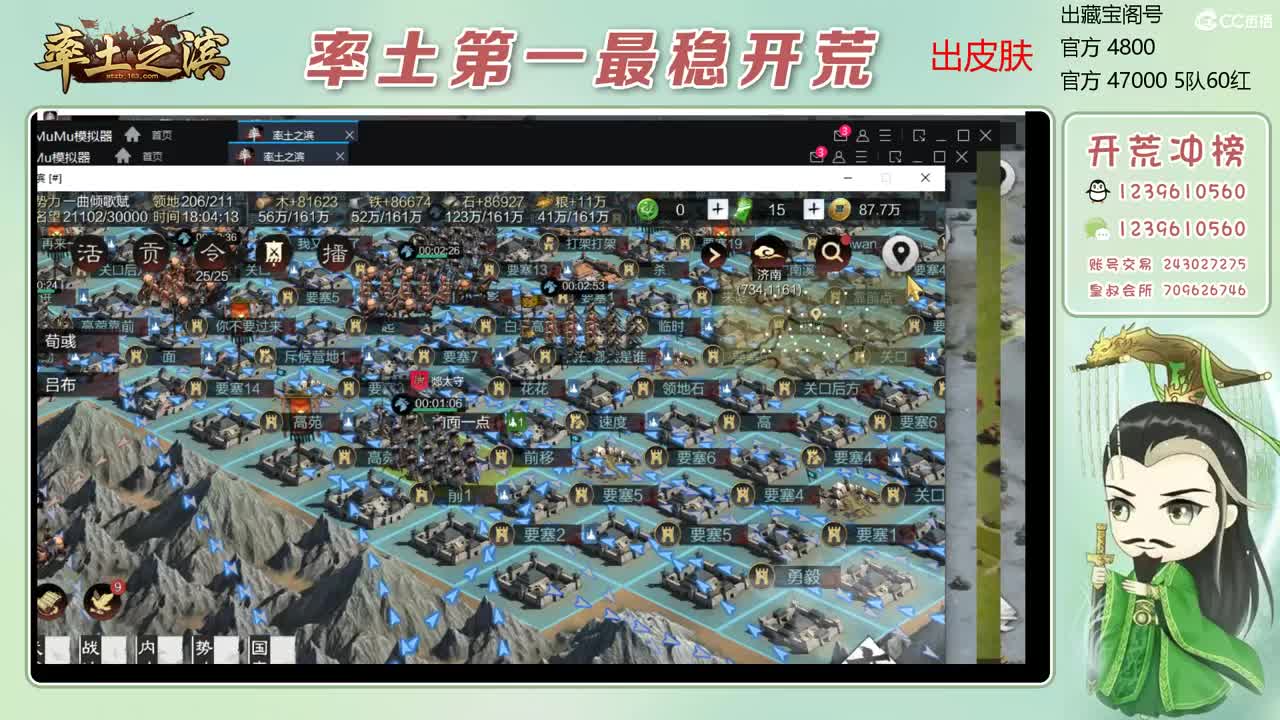Screen dimensions: 1280x720
Task: Click the 粮+11万 grain resource readout
Action: [x=571, y=201]
